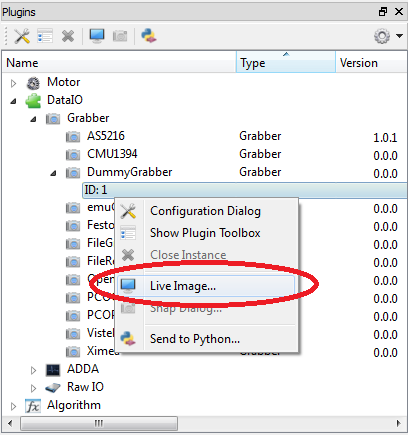Screen dimensions: 408x435
Task: Click the DummyGrabber camera icon
Action: (x=73, y=173)
